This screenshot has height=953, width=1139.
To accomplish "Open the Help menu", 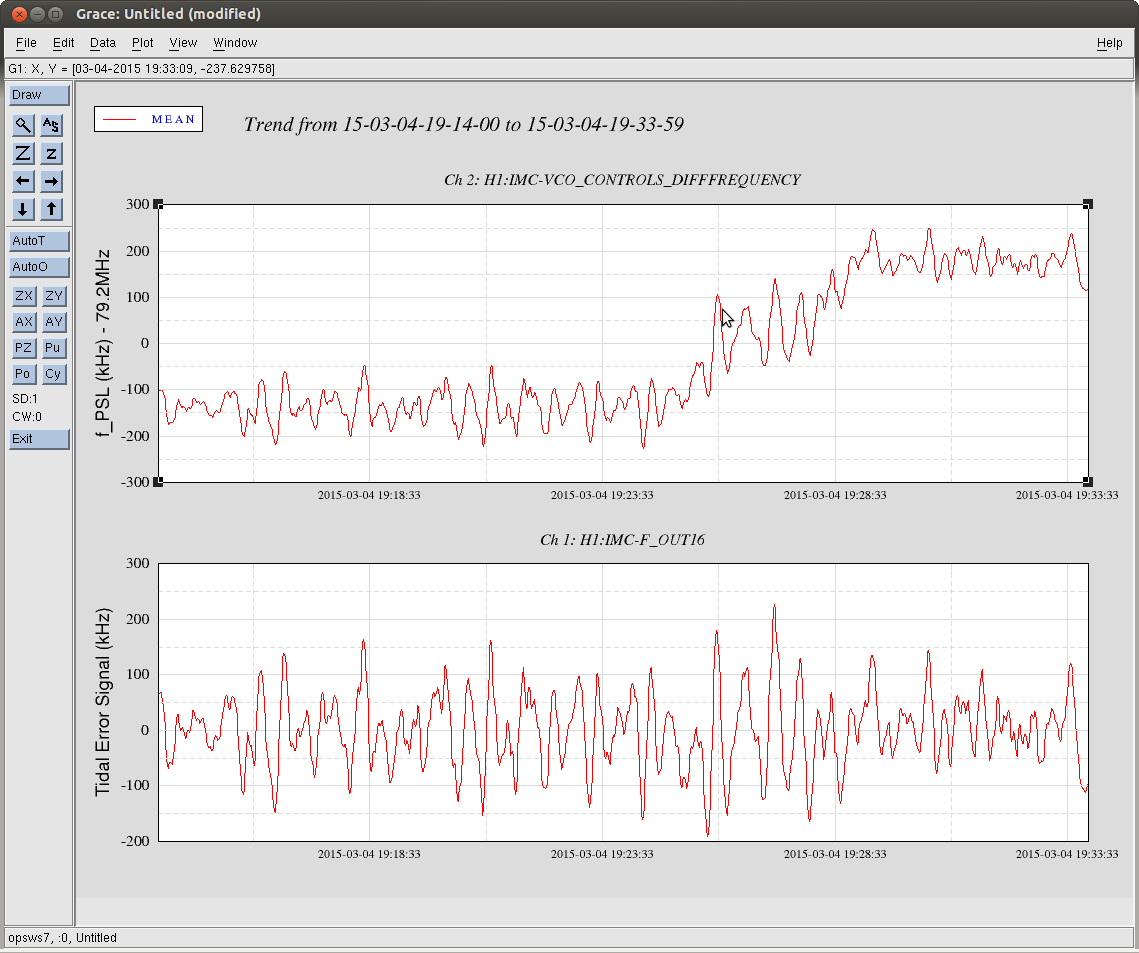I will [x=1109, y=43].
